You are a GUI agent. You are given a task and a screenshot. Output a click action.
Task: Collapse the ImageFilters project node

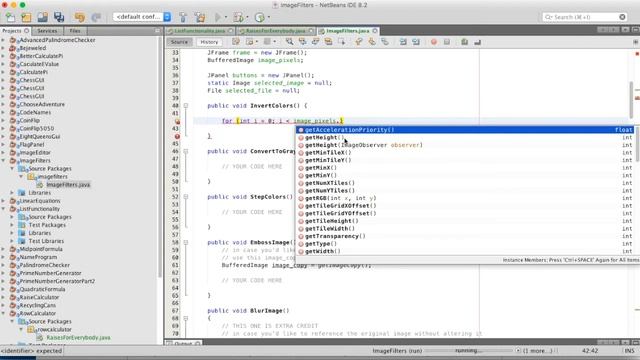click(4, 160)
